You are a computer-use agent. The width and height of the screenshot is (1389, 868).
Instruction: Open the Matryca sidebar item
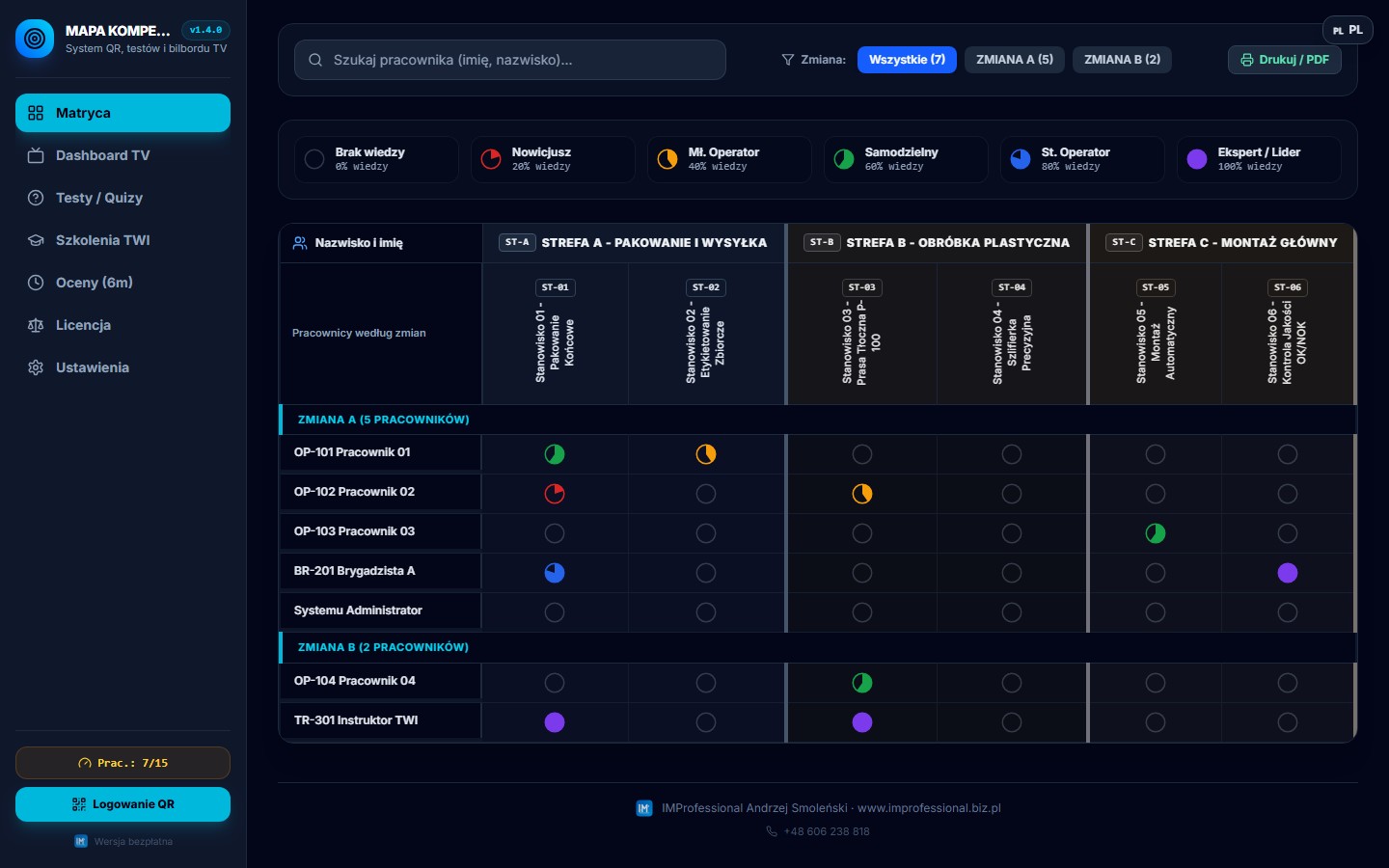coord(123,113)
